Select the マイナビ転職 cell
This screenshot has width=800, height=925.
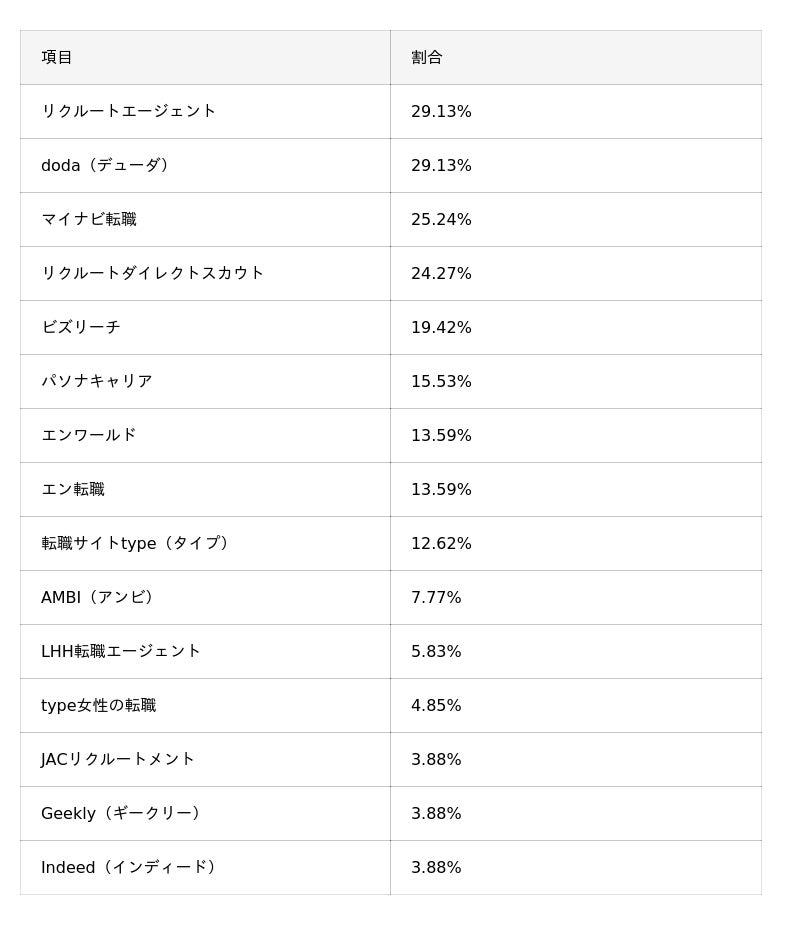pos(89,219)
